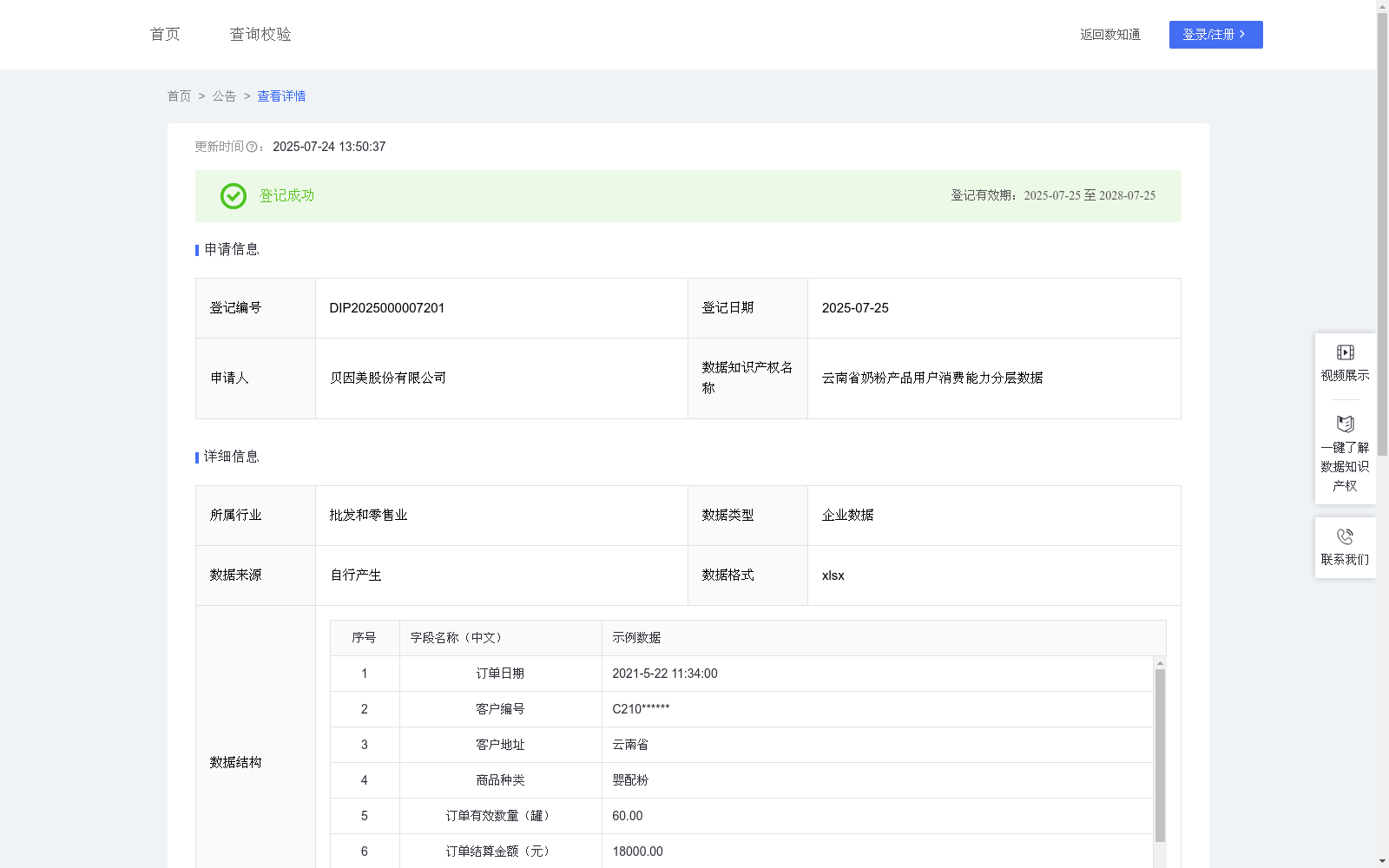The height and width of the screenshot is (868, 1389).
Task: Click the data type value 企业数据
Action: [x=848, y=515]
